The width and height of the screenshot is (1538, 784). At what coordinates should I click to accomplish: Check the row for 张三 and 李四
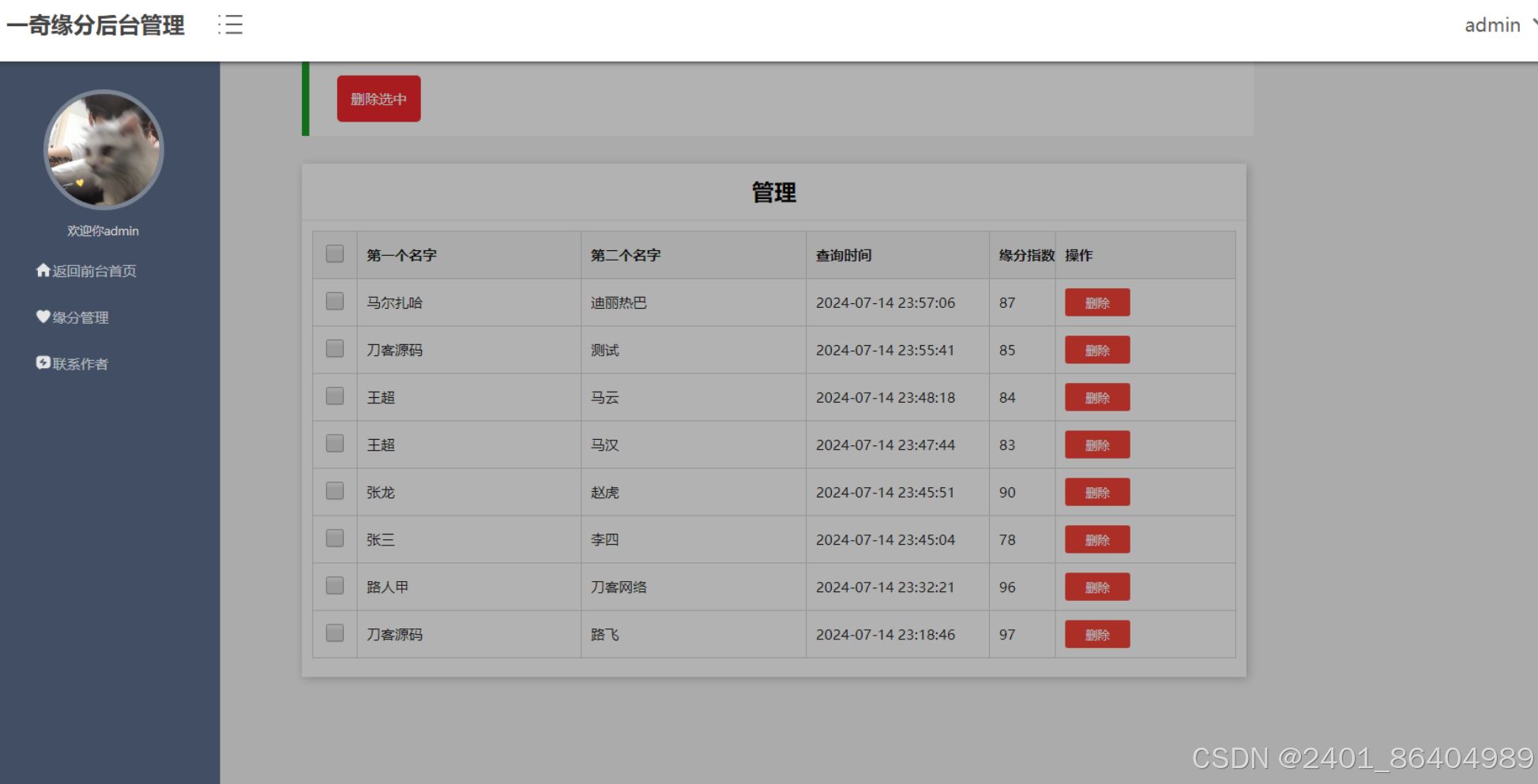(333, 538)
